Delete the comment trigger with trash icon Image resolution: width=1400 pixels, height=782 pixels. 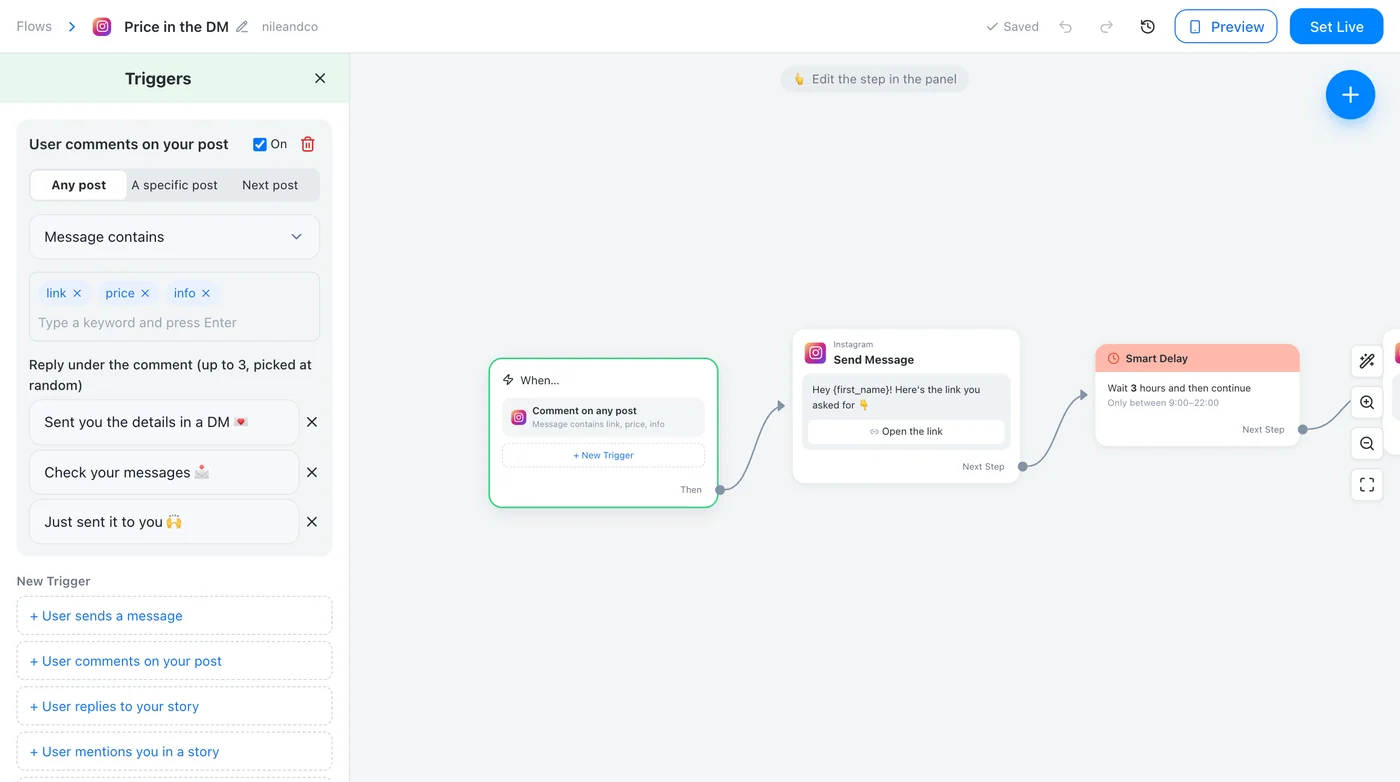tap(308, 144)
